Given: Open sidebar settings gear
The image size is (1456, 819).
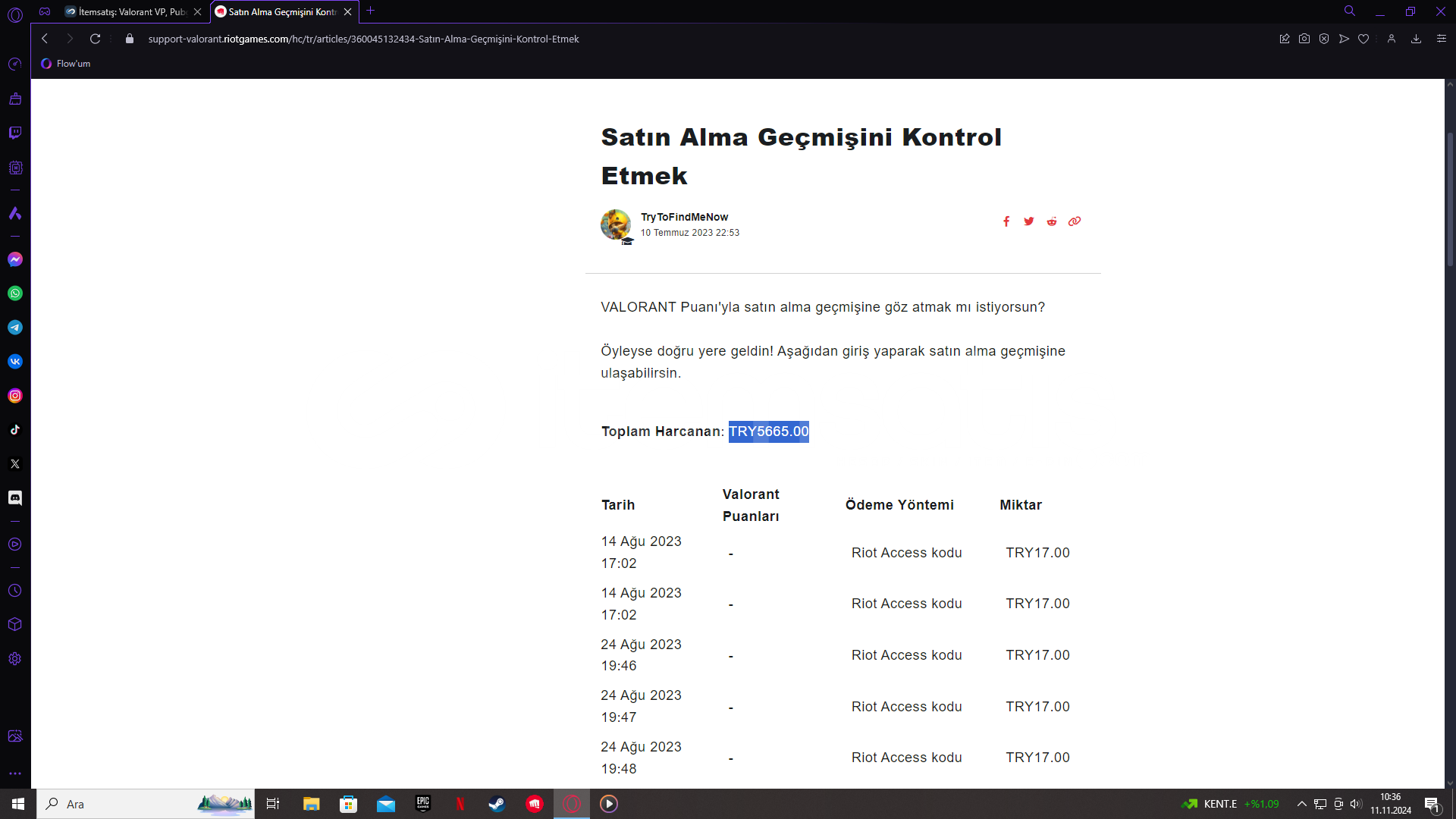Looking at the screenshot, I should point(15,658).
